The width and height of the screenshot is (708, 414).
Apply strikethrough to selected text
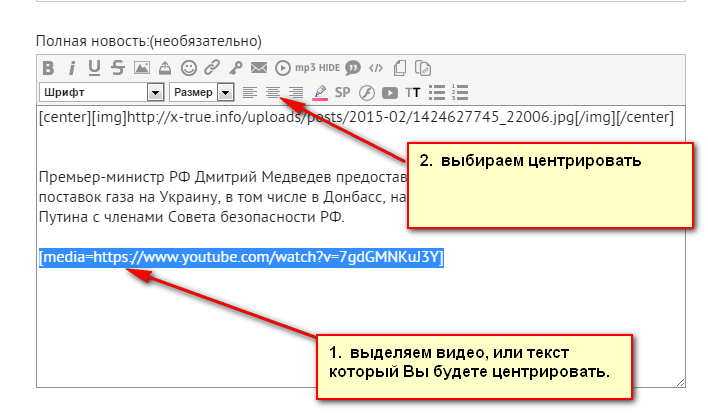(118, 69)
